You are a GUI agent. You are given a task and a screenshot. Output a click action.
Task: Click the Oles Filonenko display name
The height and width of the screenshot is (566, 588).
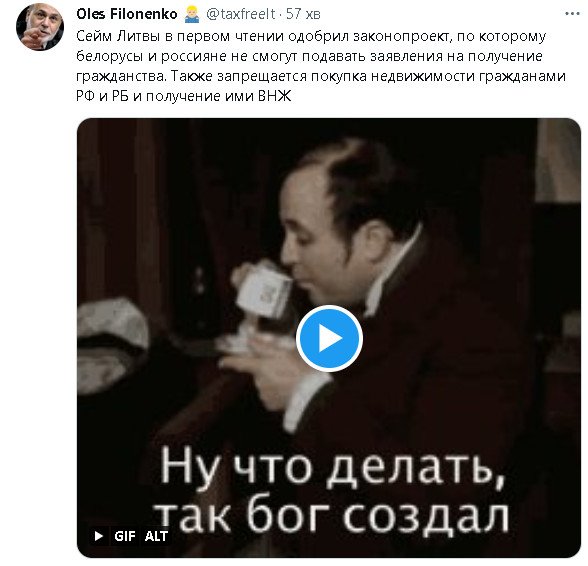127,14
